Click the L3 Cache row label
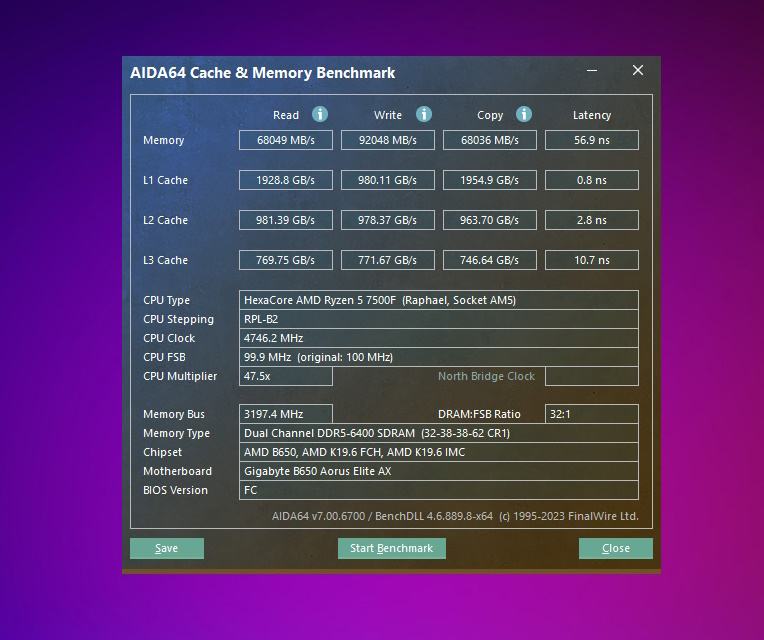The width and height of the screenshot is (764, 640). pos(165,260)
